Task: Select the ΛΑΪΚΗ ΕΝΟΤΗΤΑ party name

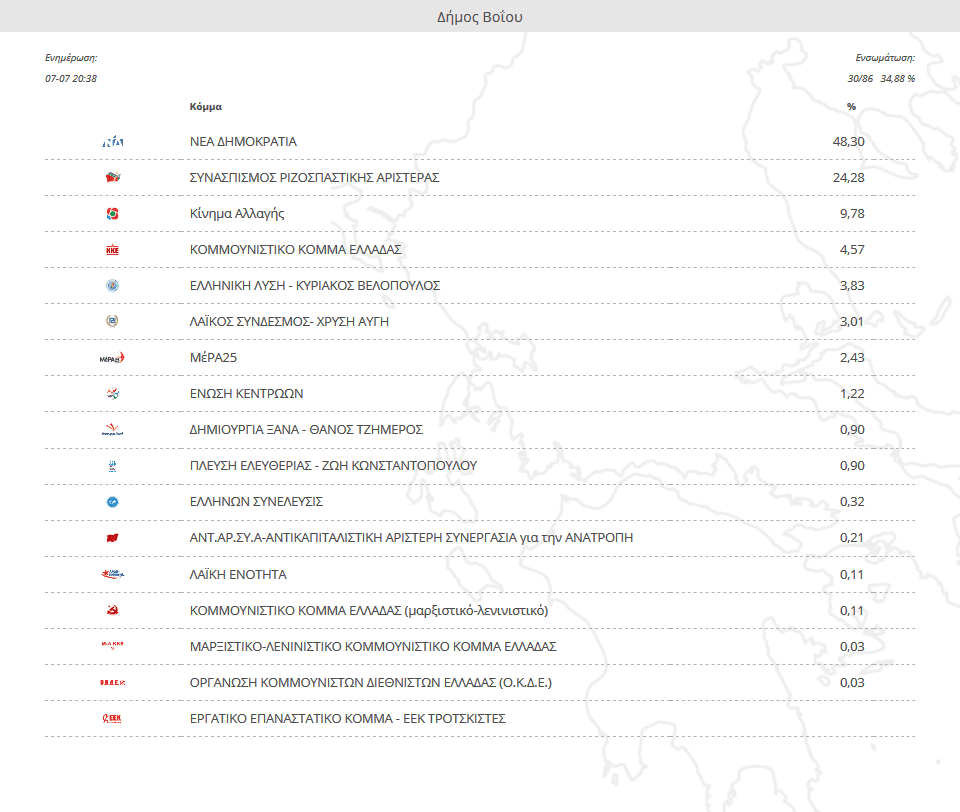Action: (x=238, y=574)
